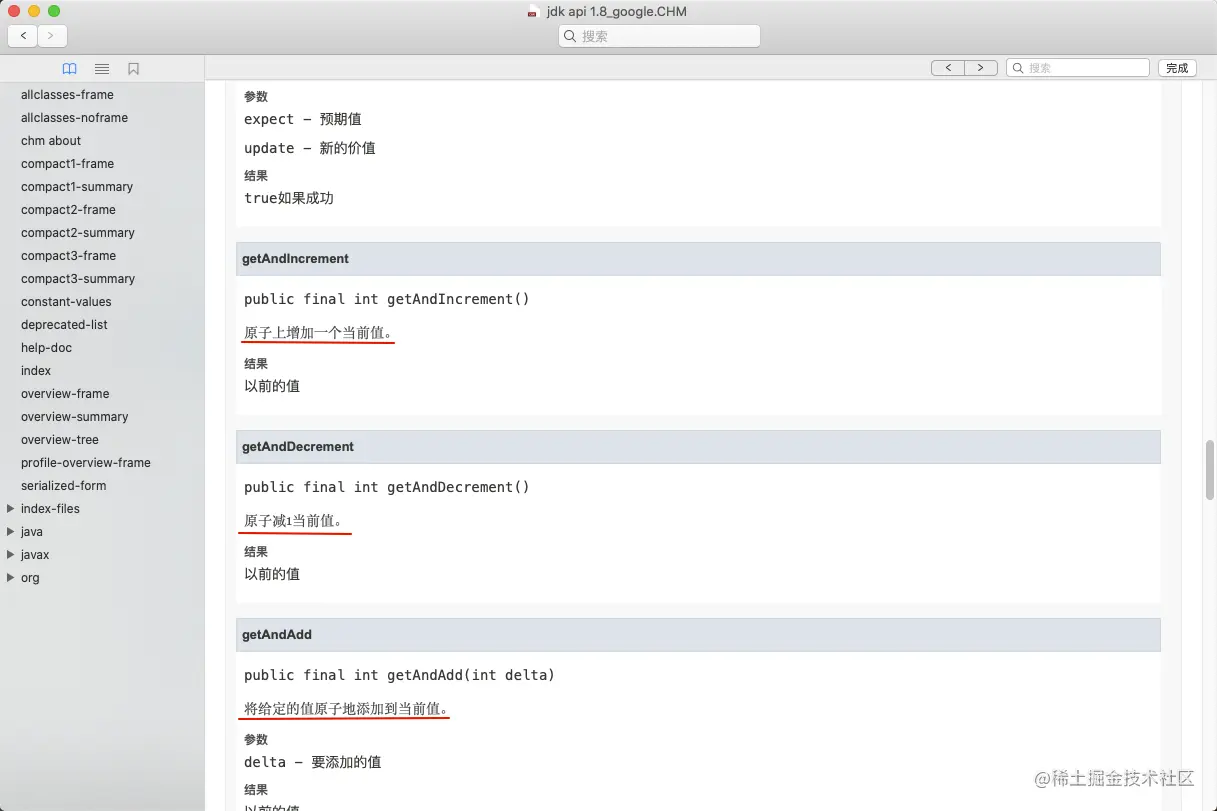
Task: Open compact1-summary entry
Action: click(77, 187)
